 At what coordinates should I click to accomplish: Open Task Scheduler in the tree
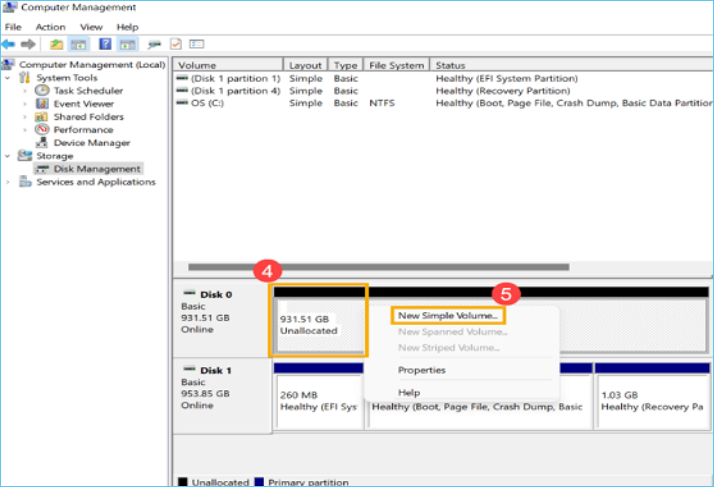(x=88, y=90)
